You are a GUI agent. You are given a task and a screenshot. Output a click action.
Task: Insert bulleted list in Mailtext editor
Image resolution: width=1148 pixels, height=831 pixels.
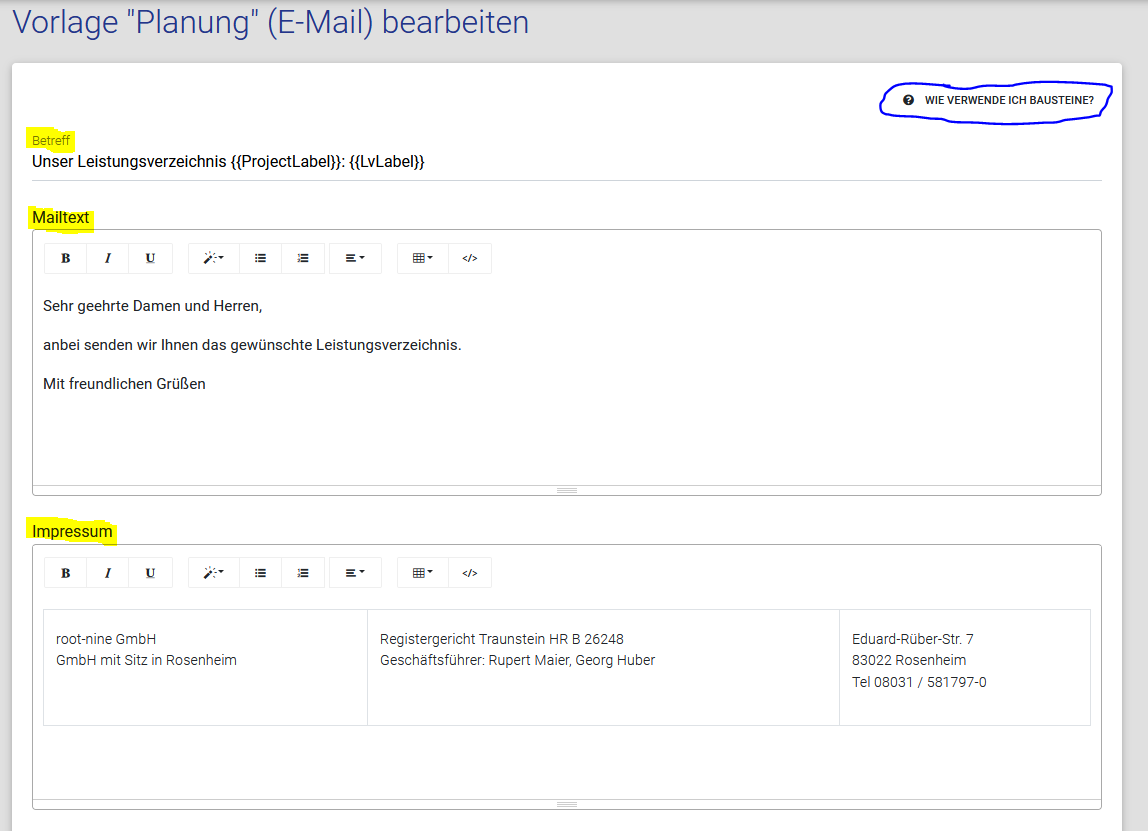(260, 258)
